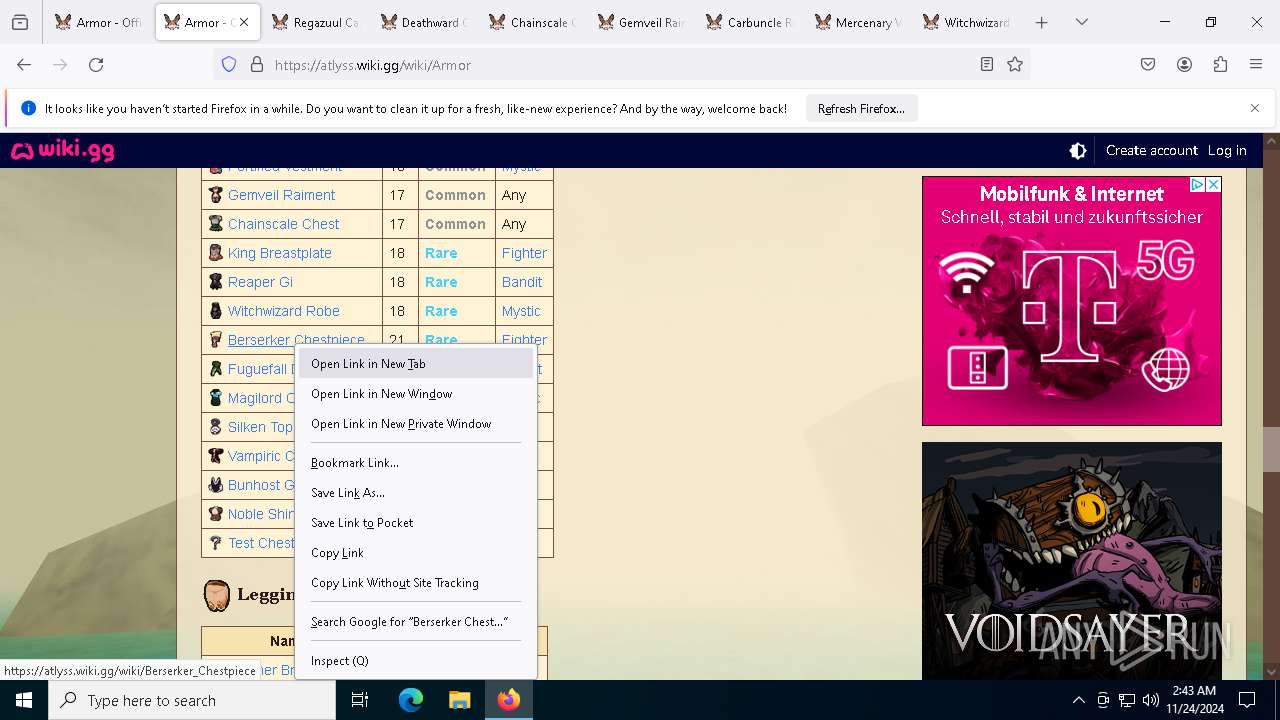The height and width of the screenshot is (720, 1280).
Task: Click Refresh Firefox button
Action: tap(861, 109)
